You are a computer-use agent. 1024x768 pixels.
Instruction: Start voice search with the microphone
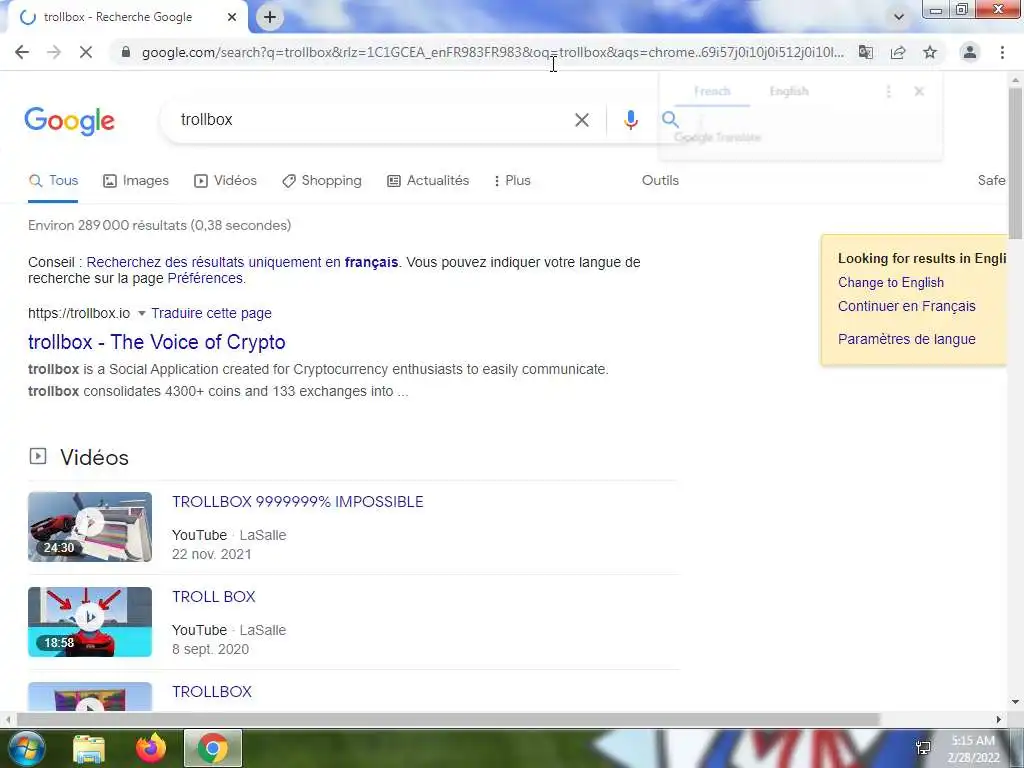tap(630, 120)
